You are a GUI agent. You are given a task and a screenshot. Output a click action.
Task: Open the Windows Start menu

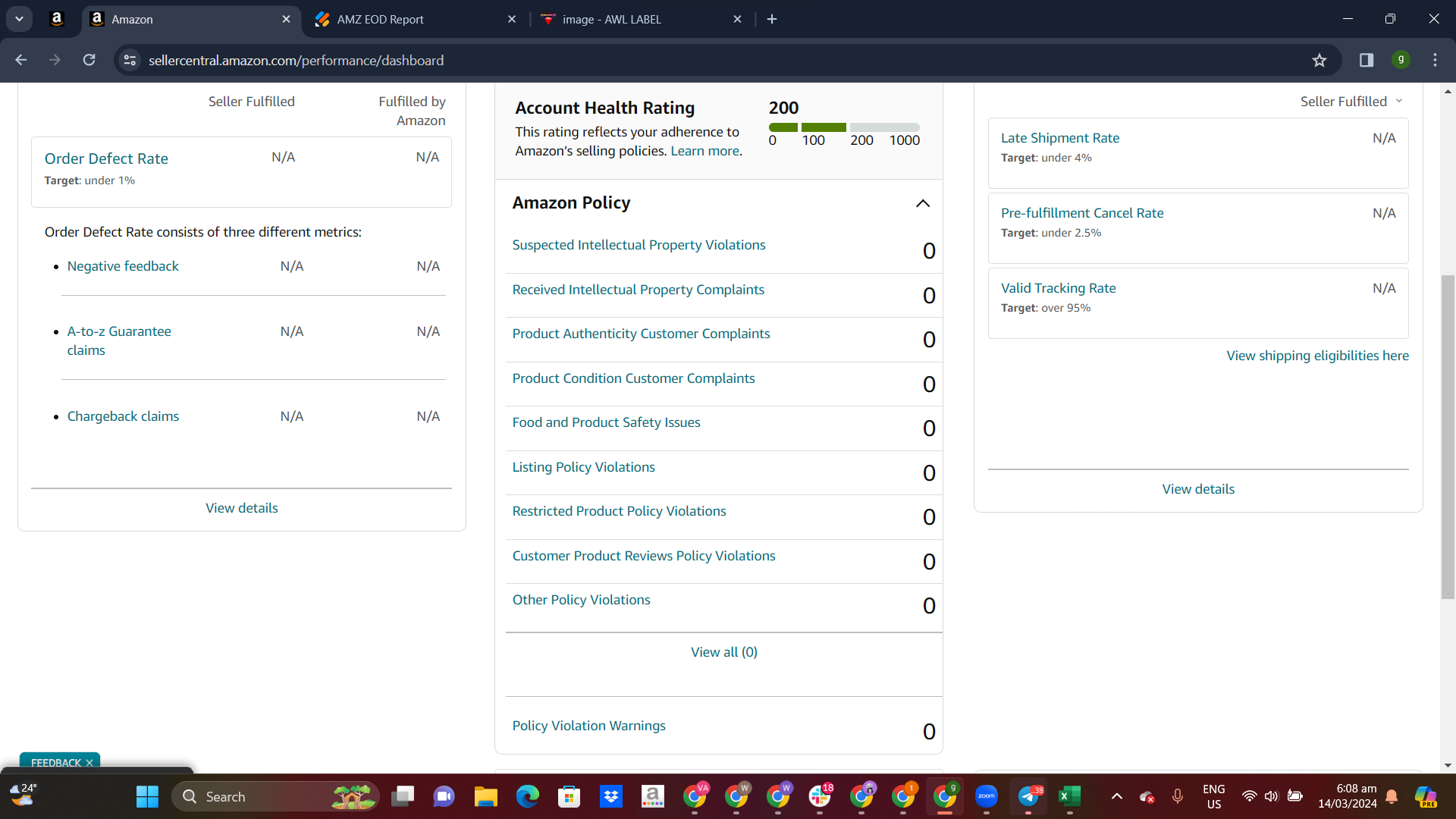(x=147, y=796)
